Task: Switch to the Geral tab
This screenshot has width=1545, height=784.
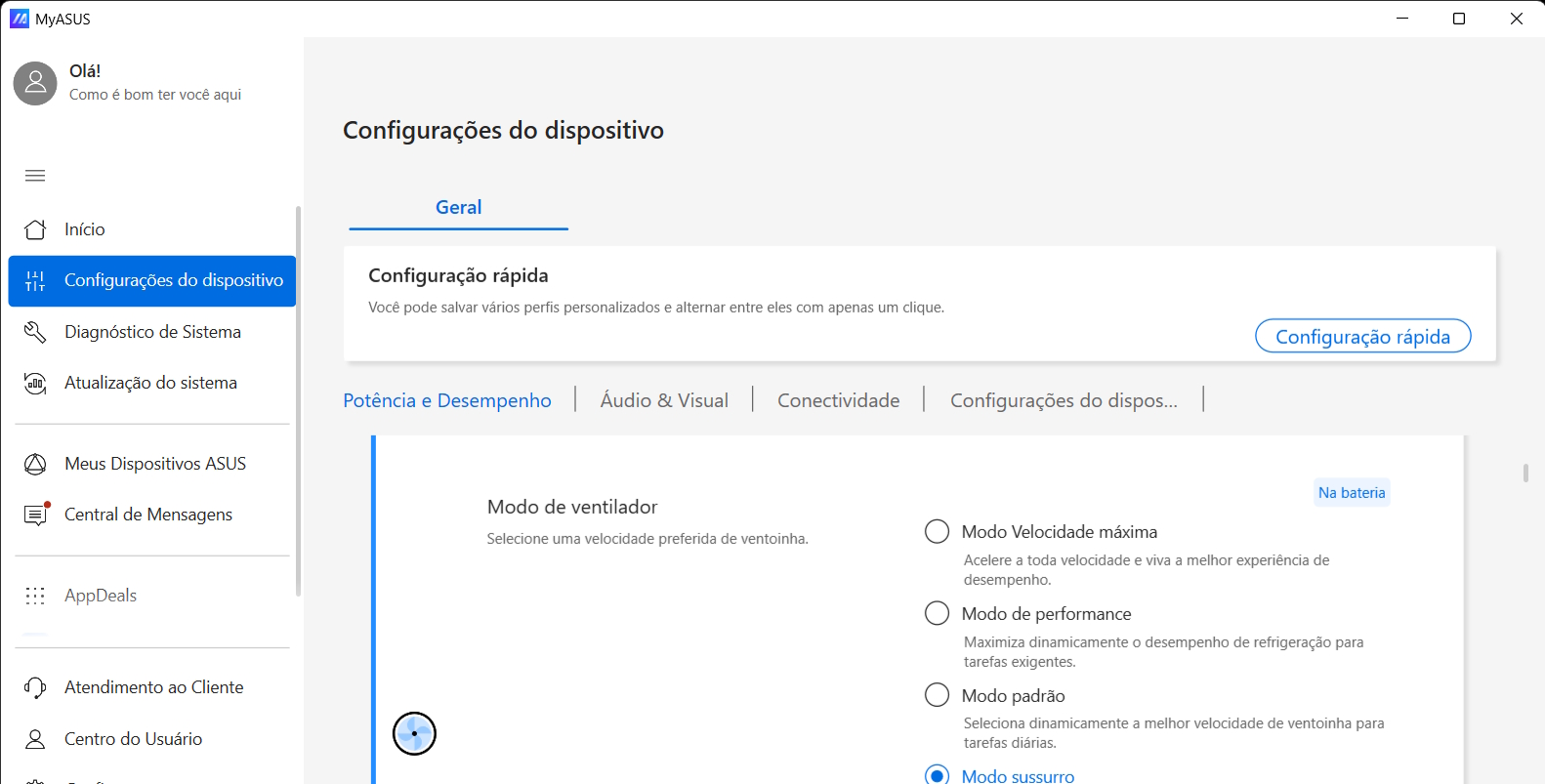Action: coord(458,207)
